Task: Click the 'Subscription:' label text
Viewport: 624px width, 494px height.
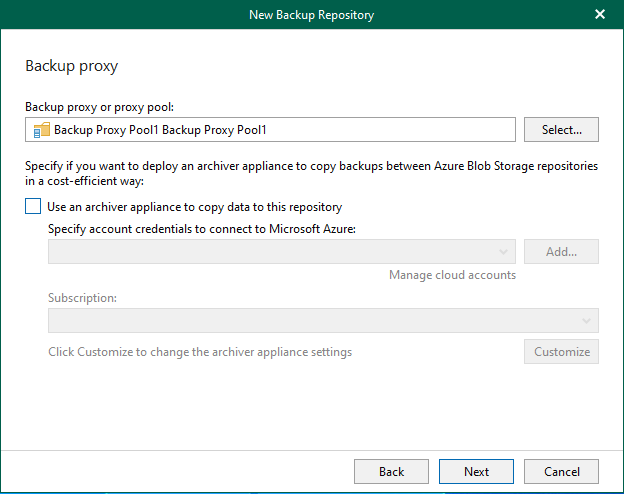Action: [81, 298]
